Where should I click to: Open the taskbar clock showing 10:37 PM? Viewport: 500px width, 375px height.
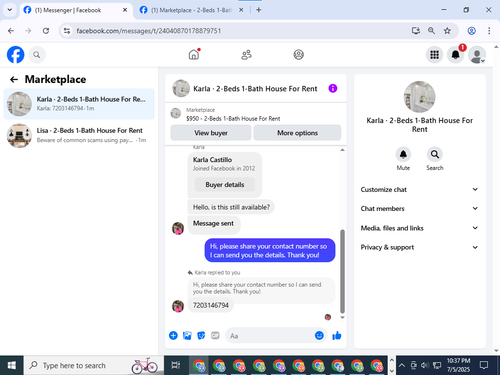tap(458, 365)
